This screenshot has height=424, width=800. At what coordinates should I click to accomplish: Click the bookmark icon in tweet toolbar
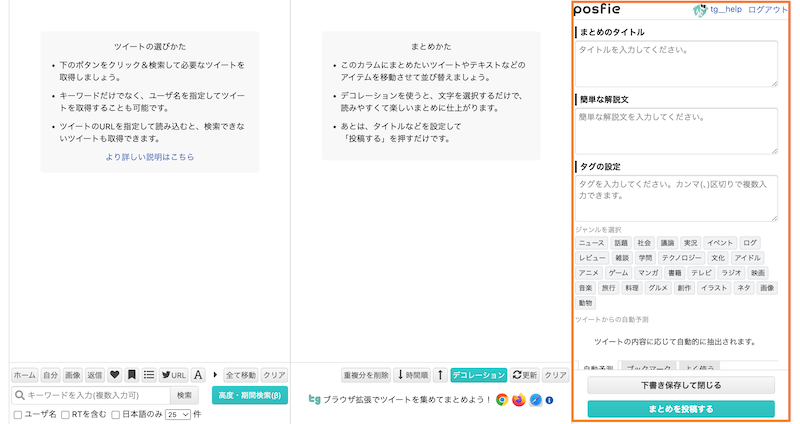(x=132, y=375)
